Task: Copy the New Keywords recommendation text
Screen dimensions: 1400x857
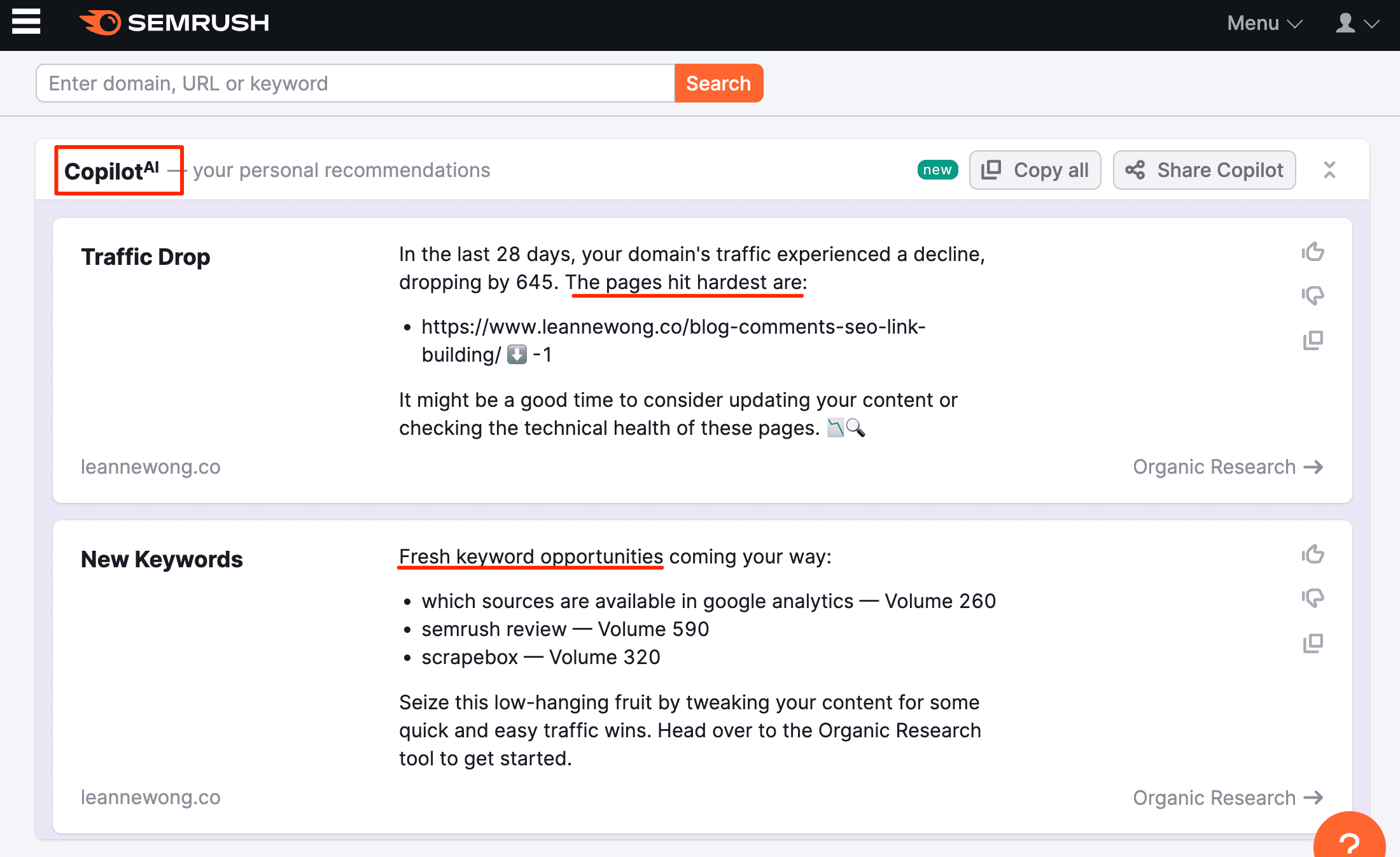Action: coord(1312,643)
